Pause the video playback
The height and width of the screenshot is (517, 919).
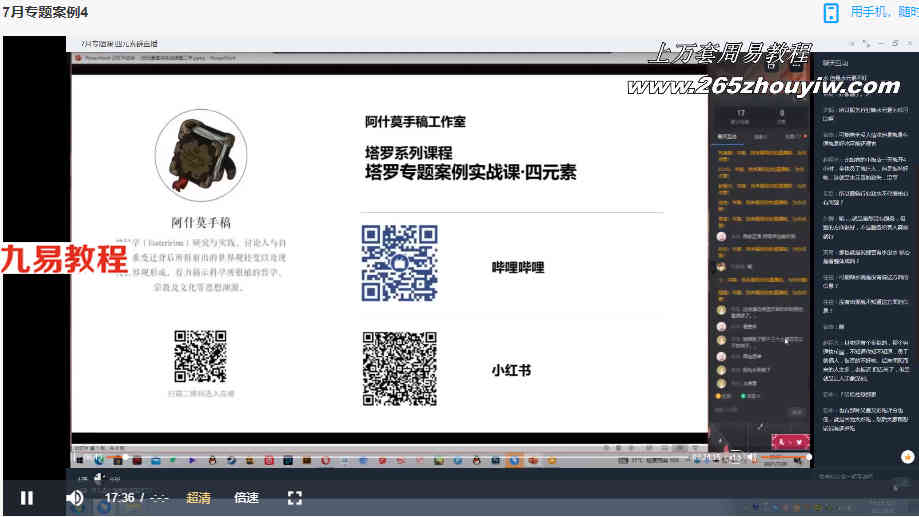(26, 498)
